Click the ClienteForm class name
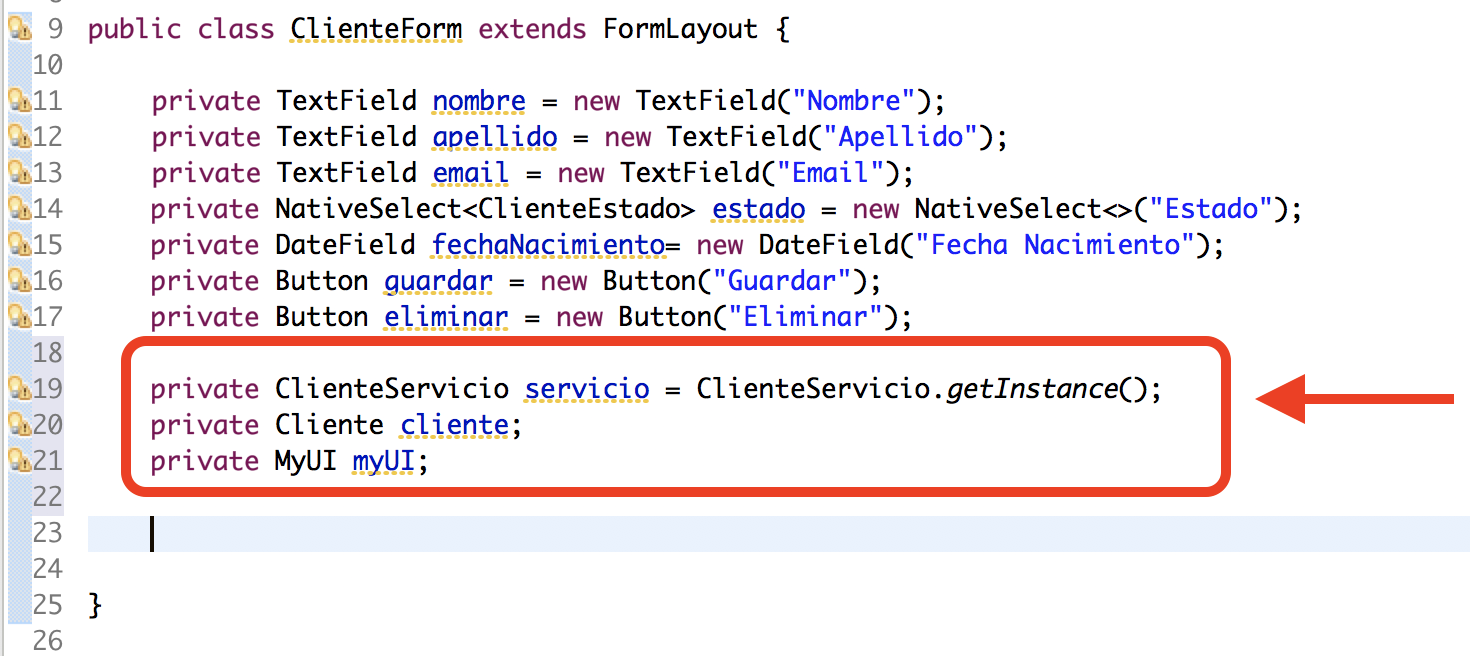The image size is (1470, 656). [x=375, y=28]
